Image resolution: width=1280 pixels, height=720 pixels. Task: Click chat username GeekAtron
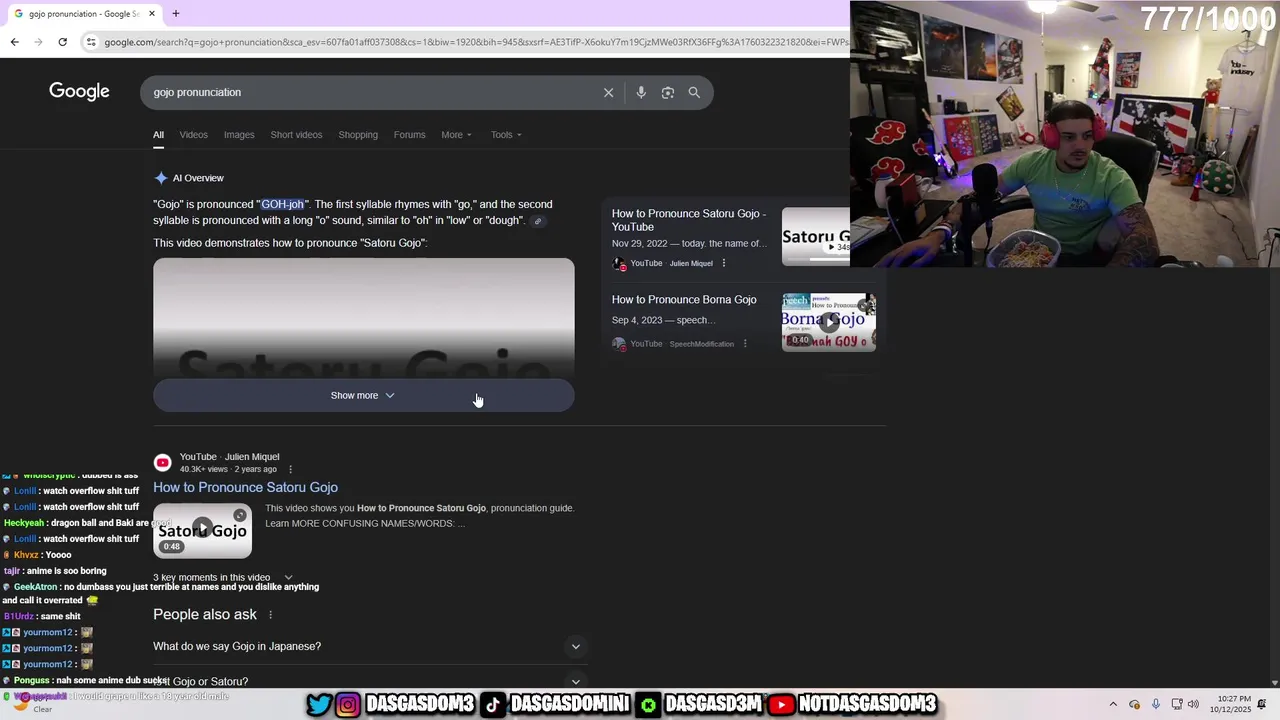pos(35,587)
